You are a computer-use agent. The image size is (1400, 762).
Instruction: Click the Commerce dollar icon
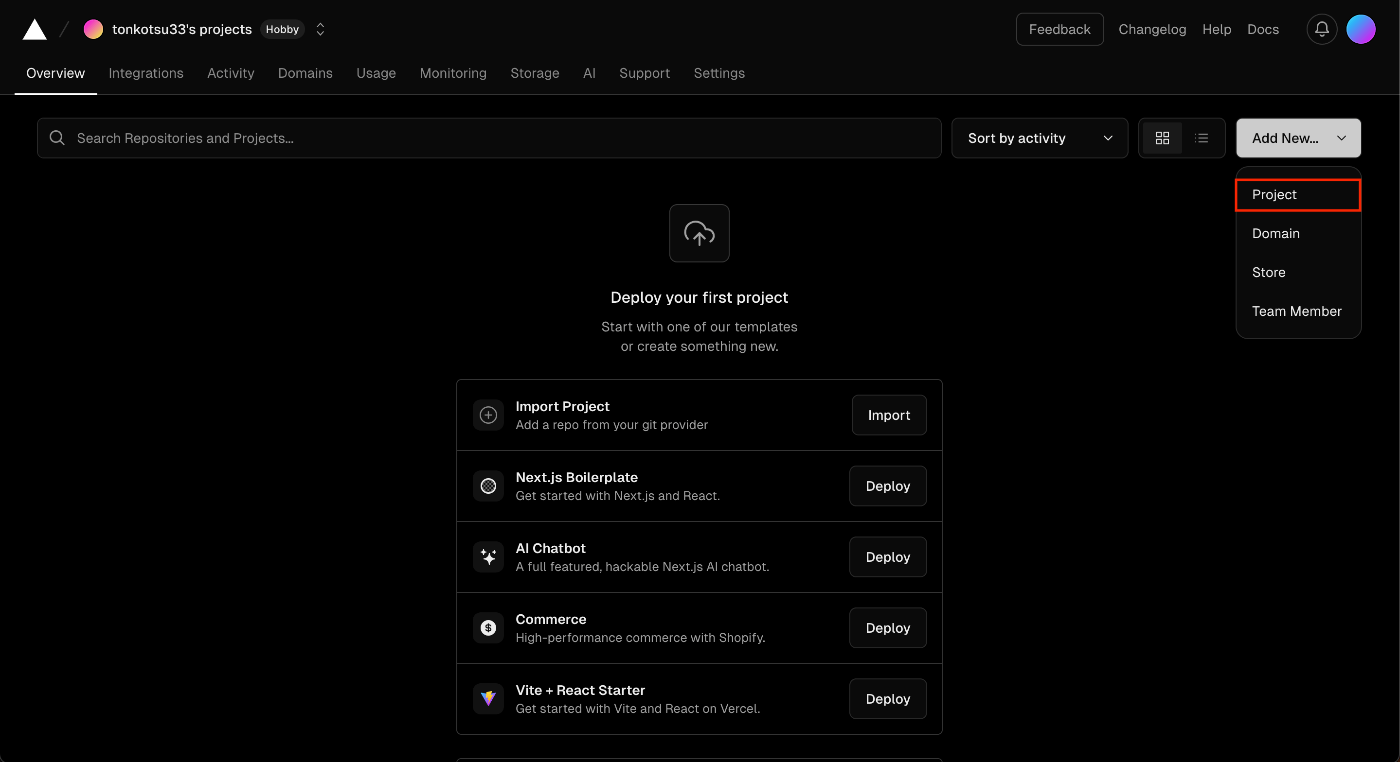pyautogui.click(x=488, y=628)
